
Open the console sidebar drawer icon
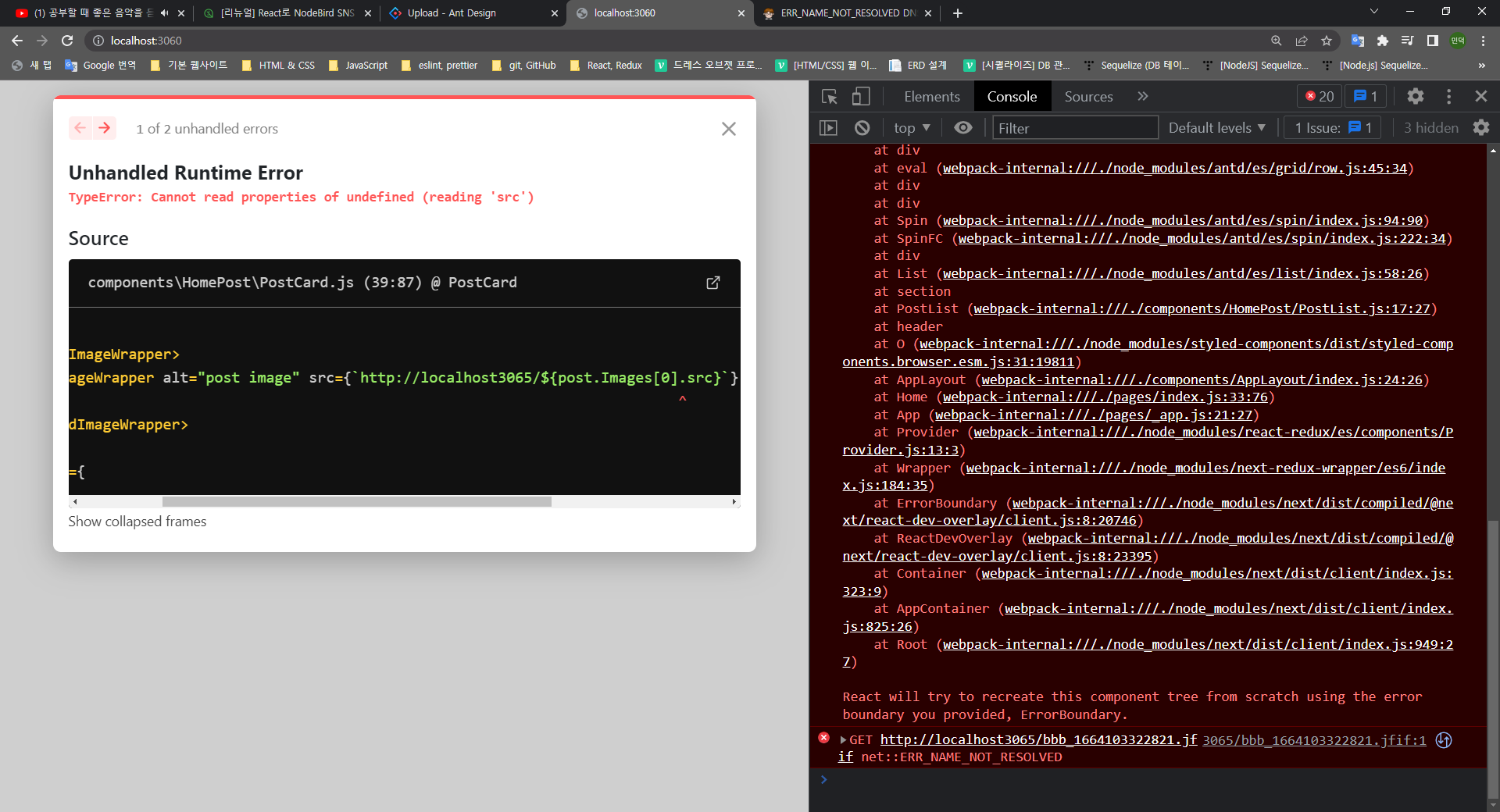click(x=829, y=127)
